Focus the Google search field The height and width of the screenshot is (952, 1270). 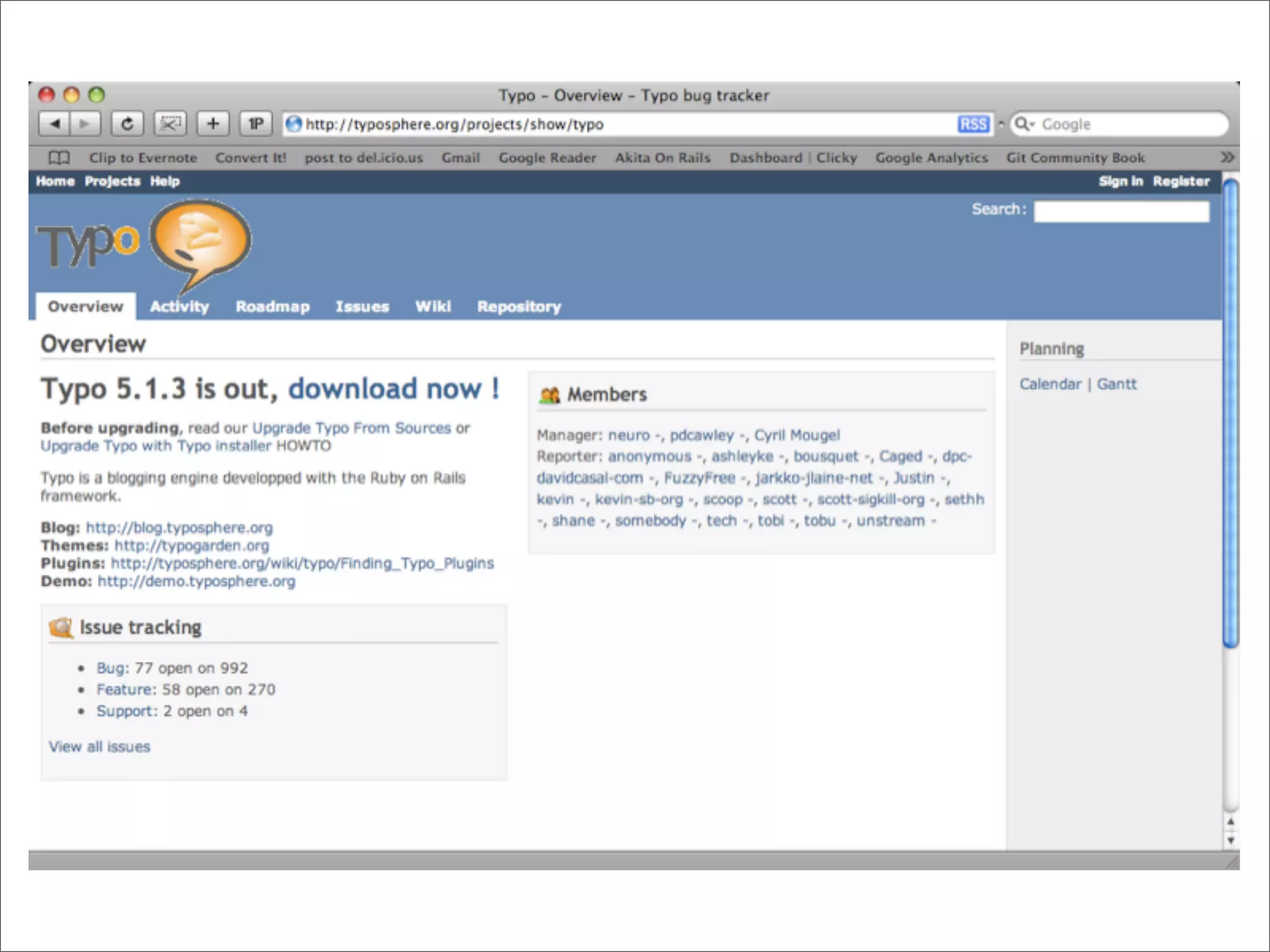click(1119, 124)
